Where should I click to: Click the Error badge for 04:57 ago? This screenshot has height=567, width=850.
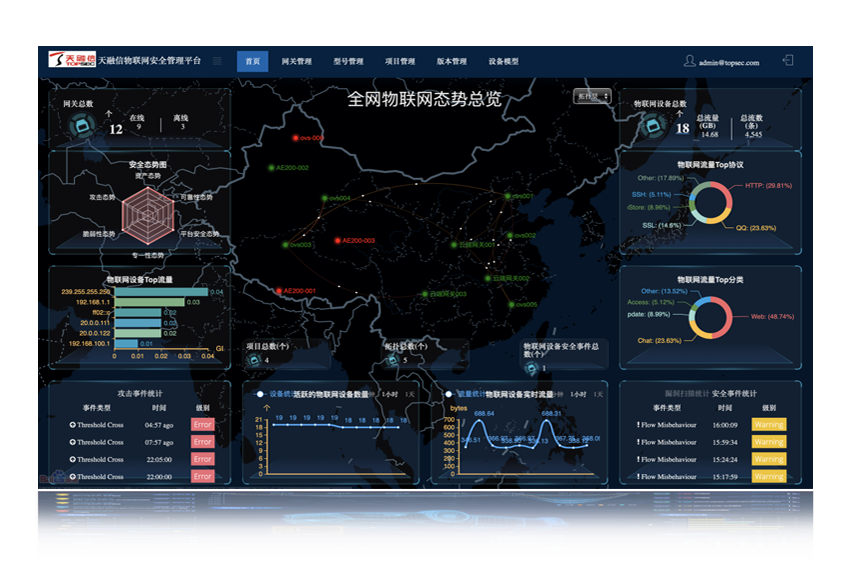[203, 424]
